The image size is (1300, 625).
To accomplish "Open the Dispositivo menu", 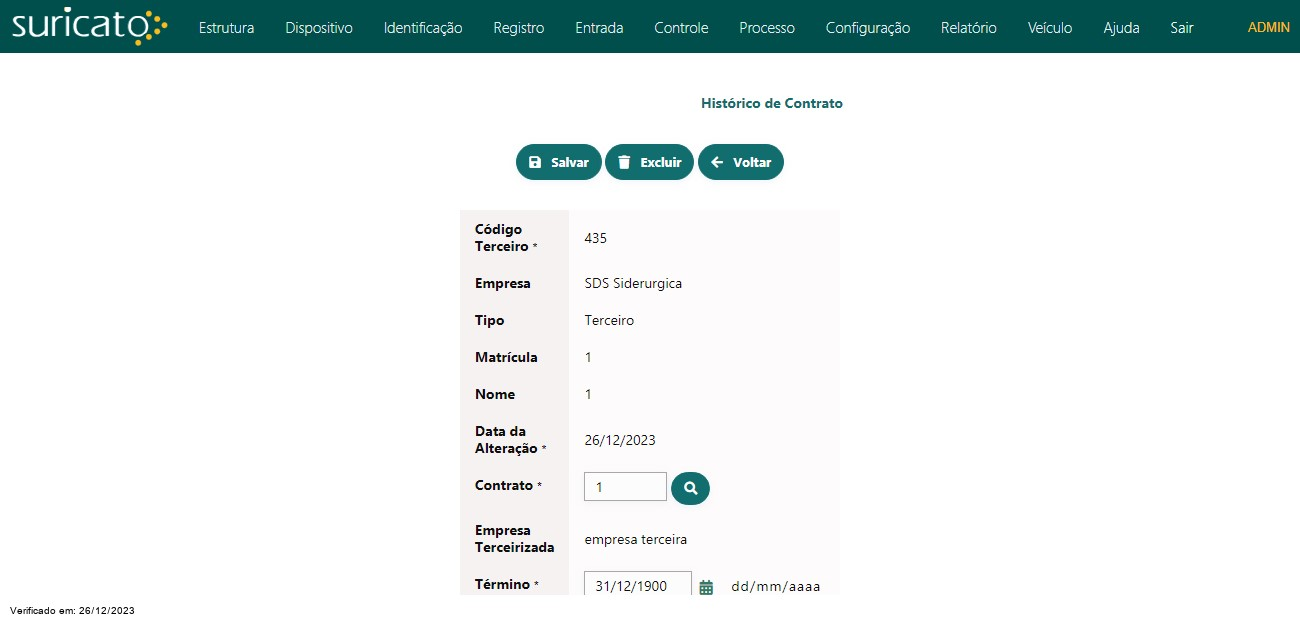I will [319, 28].
